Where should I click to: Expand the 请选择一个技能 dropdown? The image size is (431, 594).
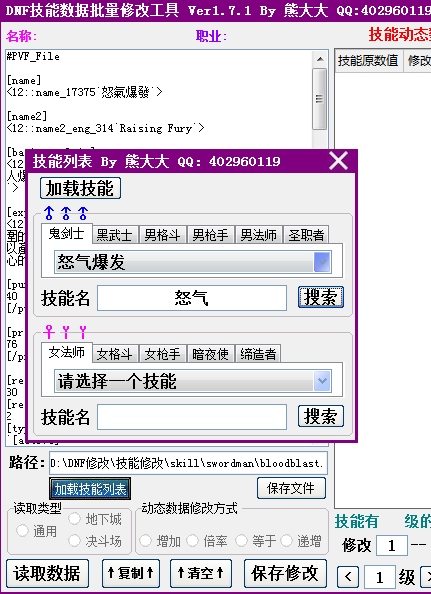pos(322,381)
